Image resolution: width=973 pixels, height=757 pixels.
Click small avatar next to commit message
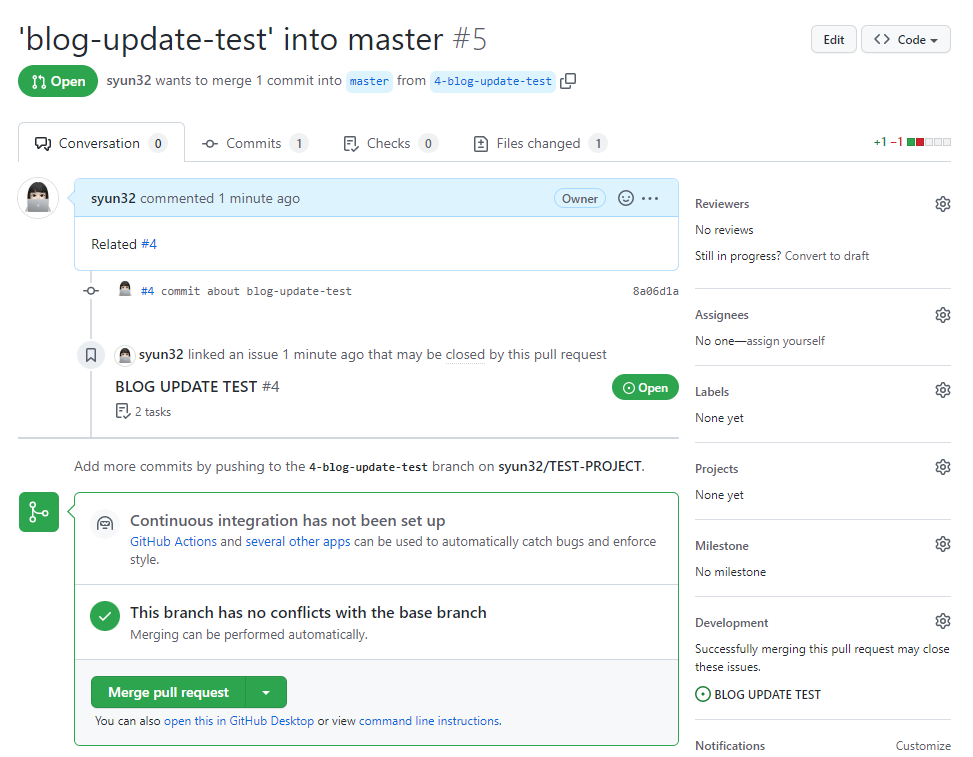[125, 289]
